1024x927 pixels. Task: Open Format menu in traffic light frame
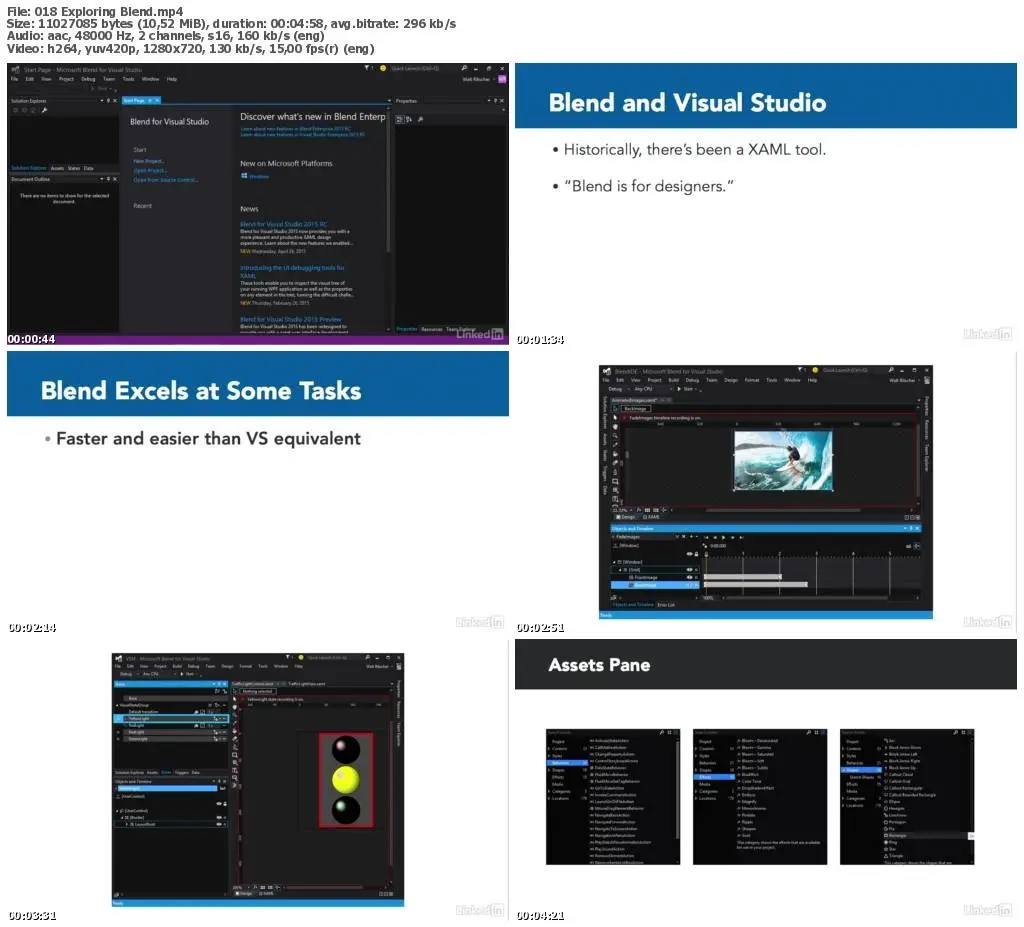pos(246,666)
